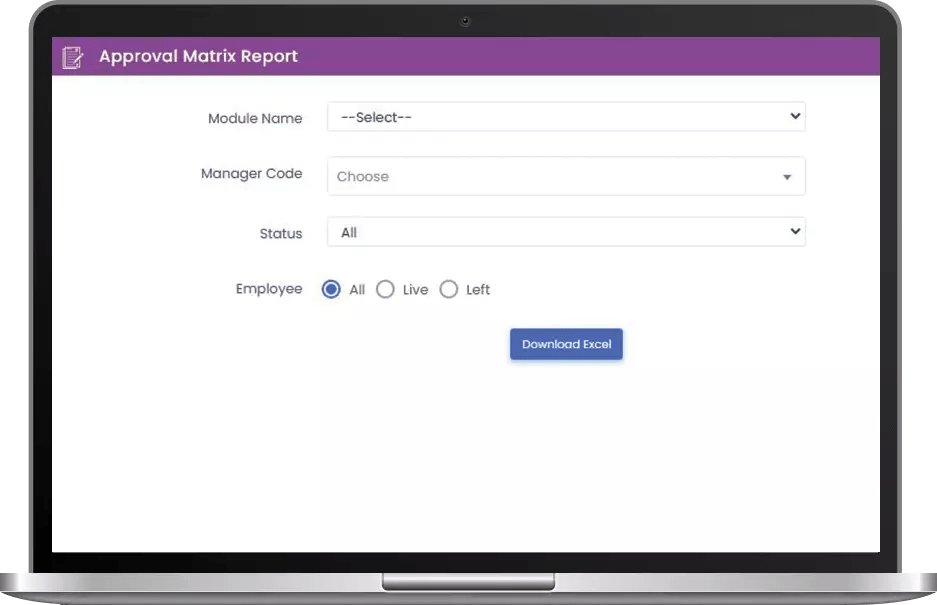Click the Download Excel button
This screenshot has width=937, height=605.
566,344
